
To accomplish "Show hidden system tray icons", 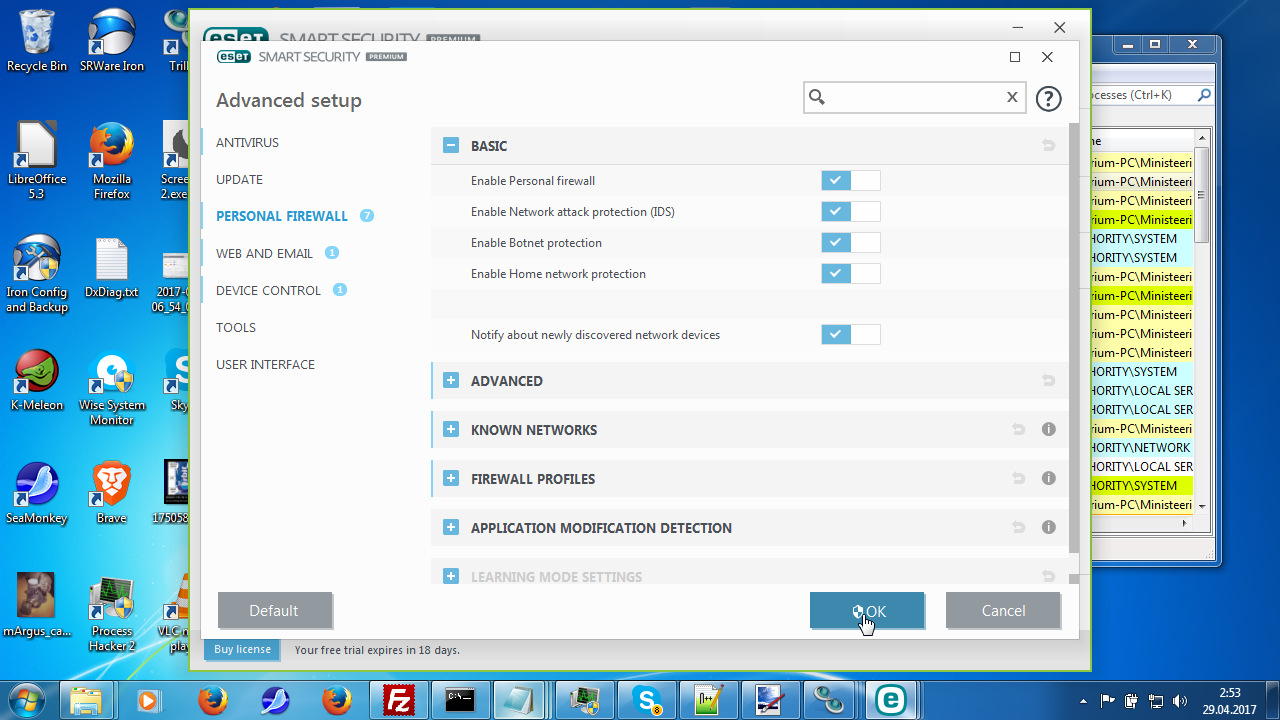I will pyautogui.click(x=1084, y=701).
